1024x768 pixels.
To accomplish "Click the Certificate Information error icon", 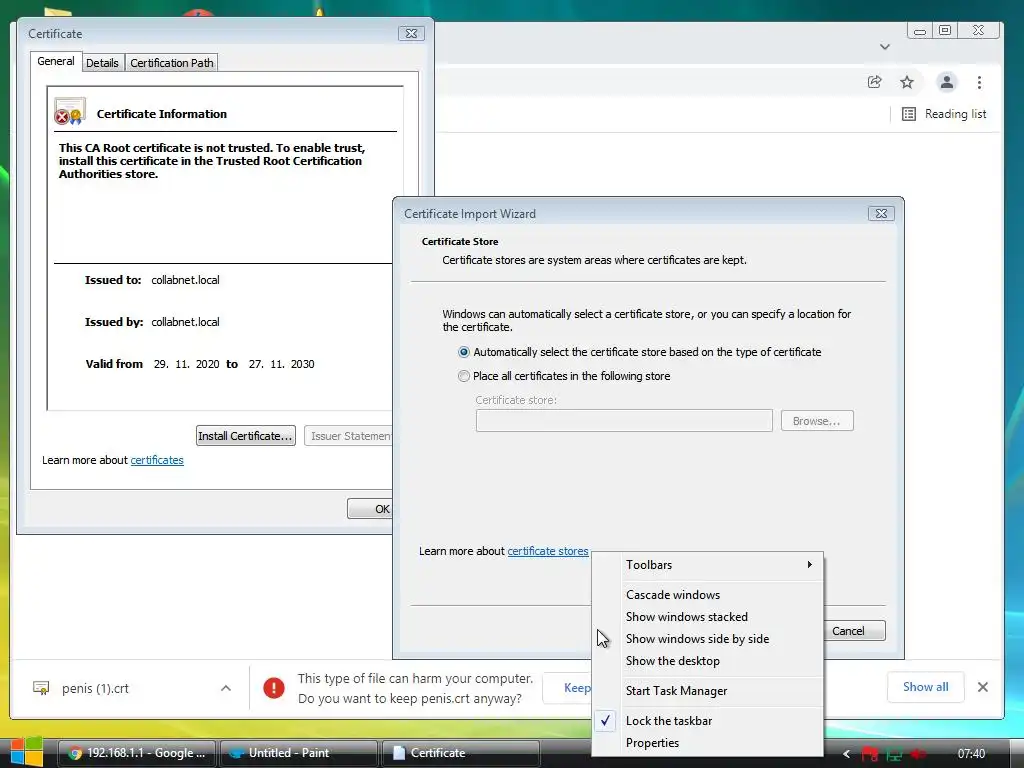I will point(70,112).
